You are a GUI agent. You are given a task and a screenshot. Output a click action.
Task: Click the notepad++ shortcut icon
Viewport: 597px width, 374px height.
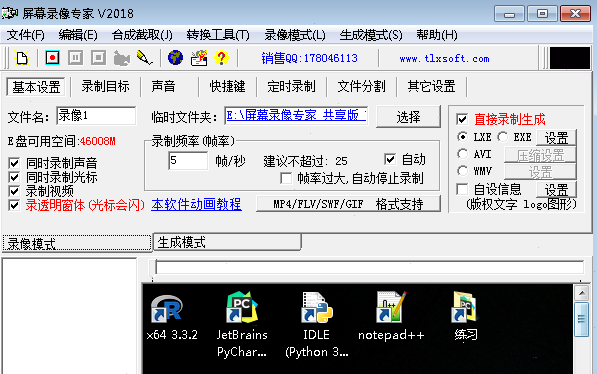point(391,307)
